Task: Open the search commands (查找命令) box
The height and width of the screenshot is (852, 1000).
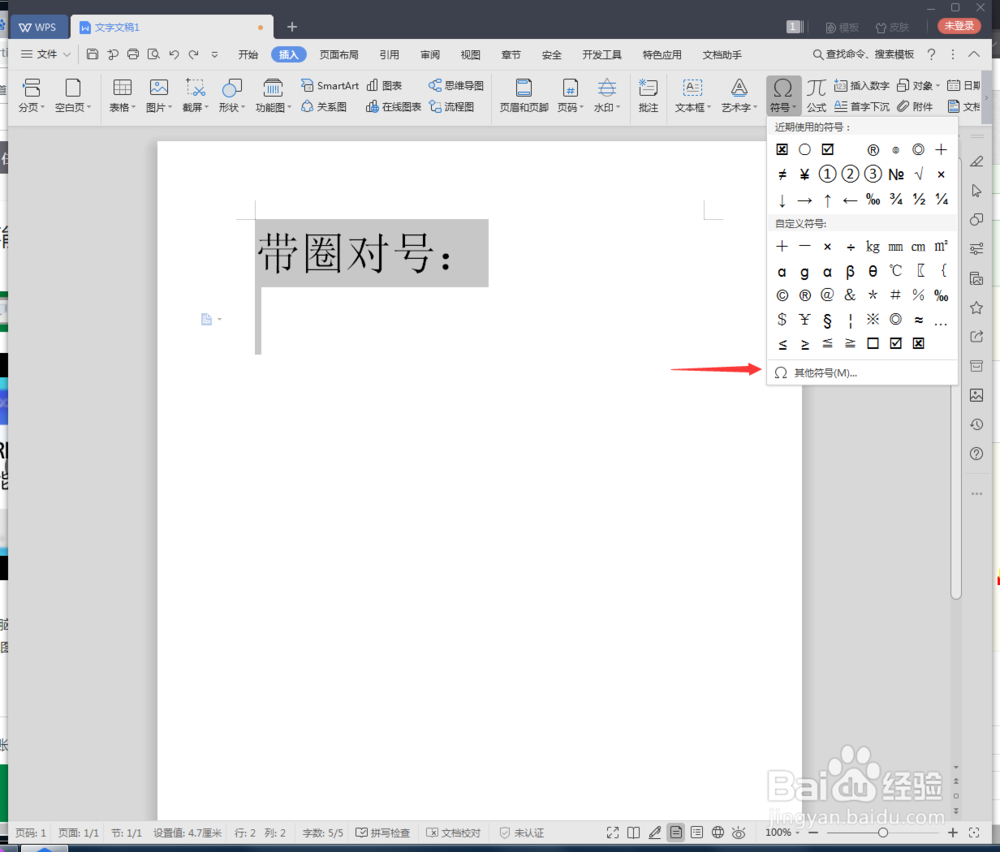Action: tap(863, 55)
